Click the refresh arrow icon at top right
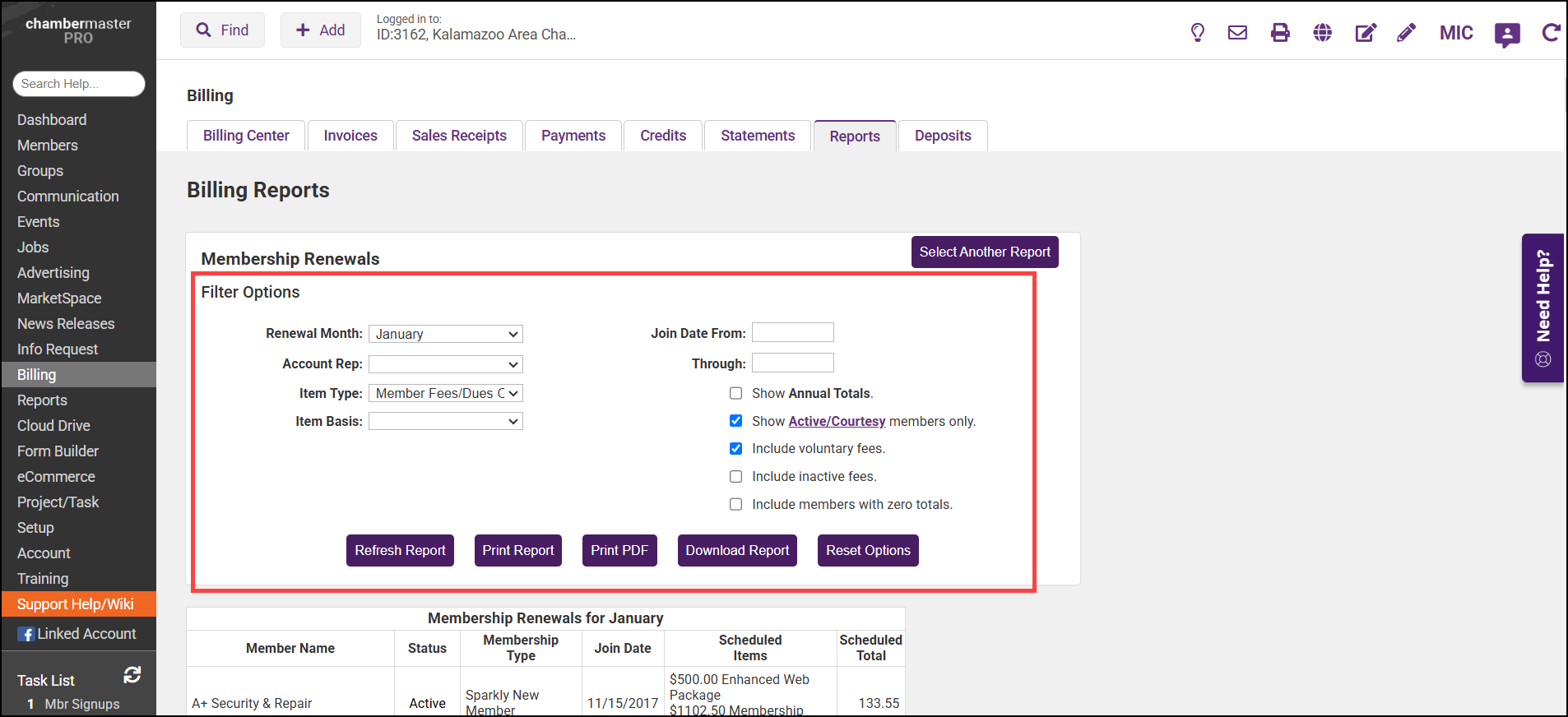The image size is (1568, 717). (1551, 33)
